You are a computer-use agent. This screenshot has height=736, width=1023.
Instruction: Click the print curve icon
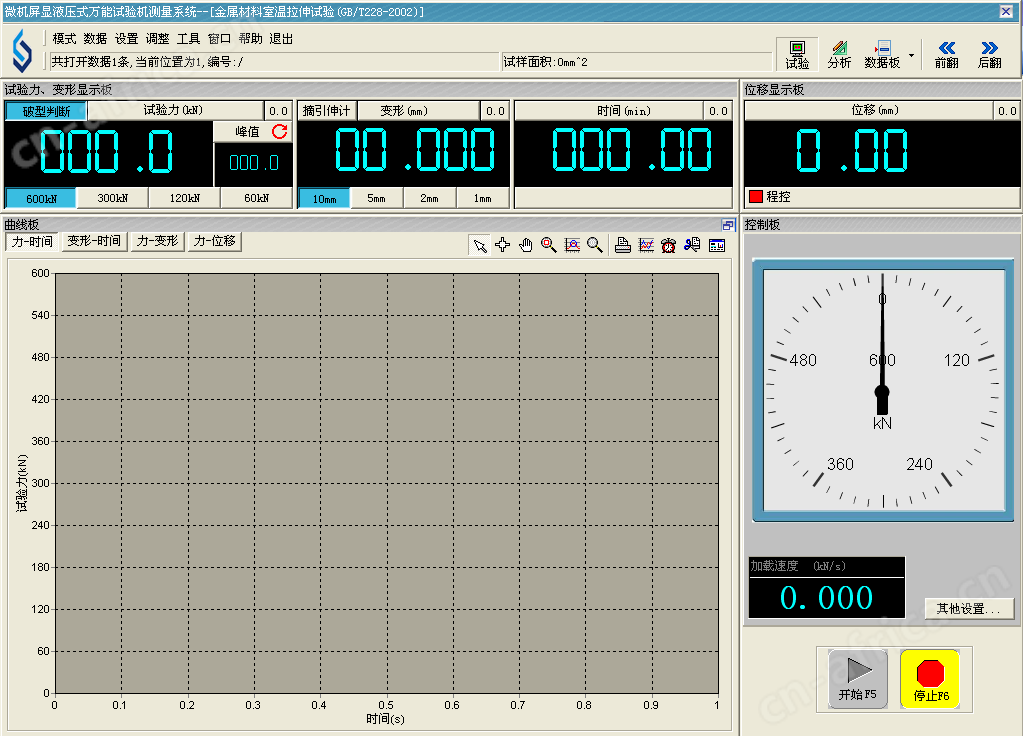[622, 245]
